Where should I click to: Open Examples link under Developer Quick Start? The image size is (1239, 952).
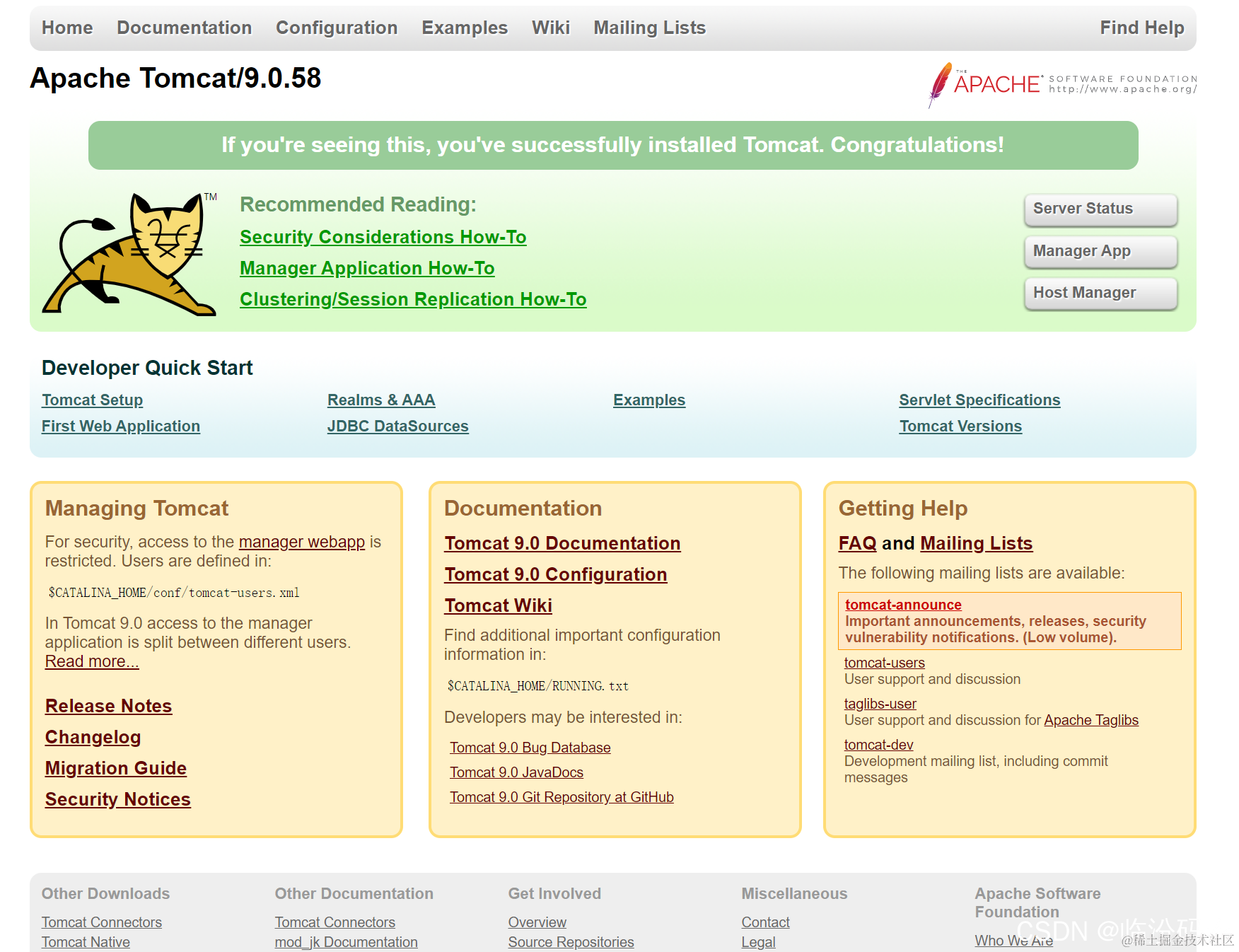coord(649,400)
